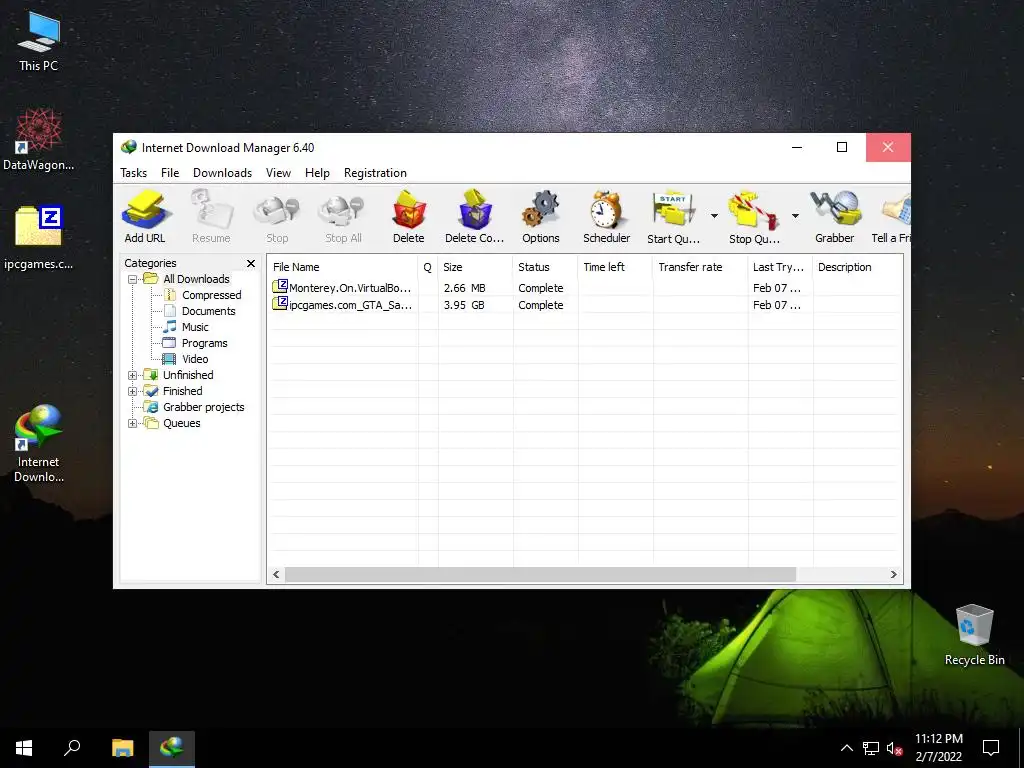Open the View menu
The image size is (1024, 768).
click(278, 173)
